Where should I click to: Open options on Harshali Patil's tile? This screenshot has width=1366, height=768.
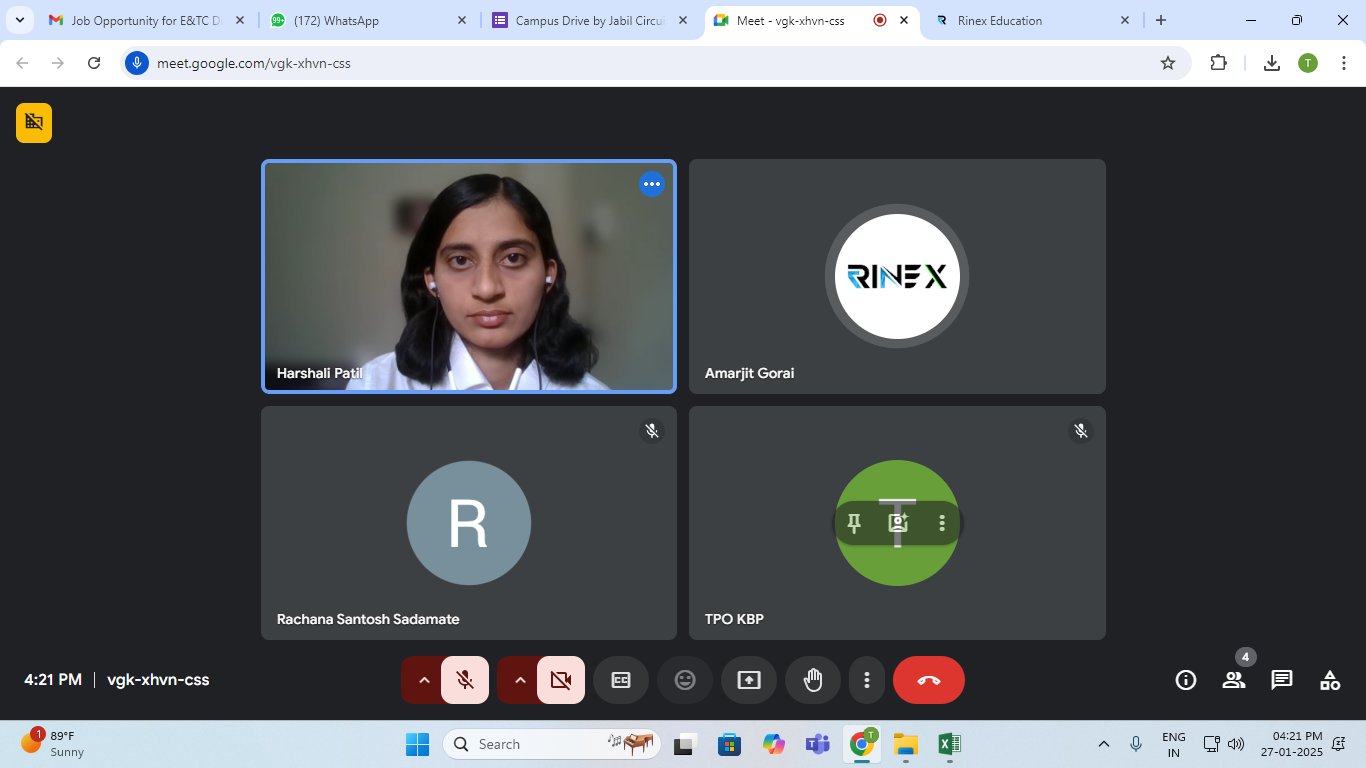click(652, 184)
